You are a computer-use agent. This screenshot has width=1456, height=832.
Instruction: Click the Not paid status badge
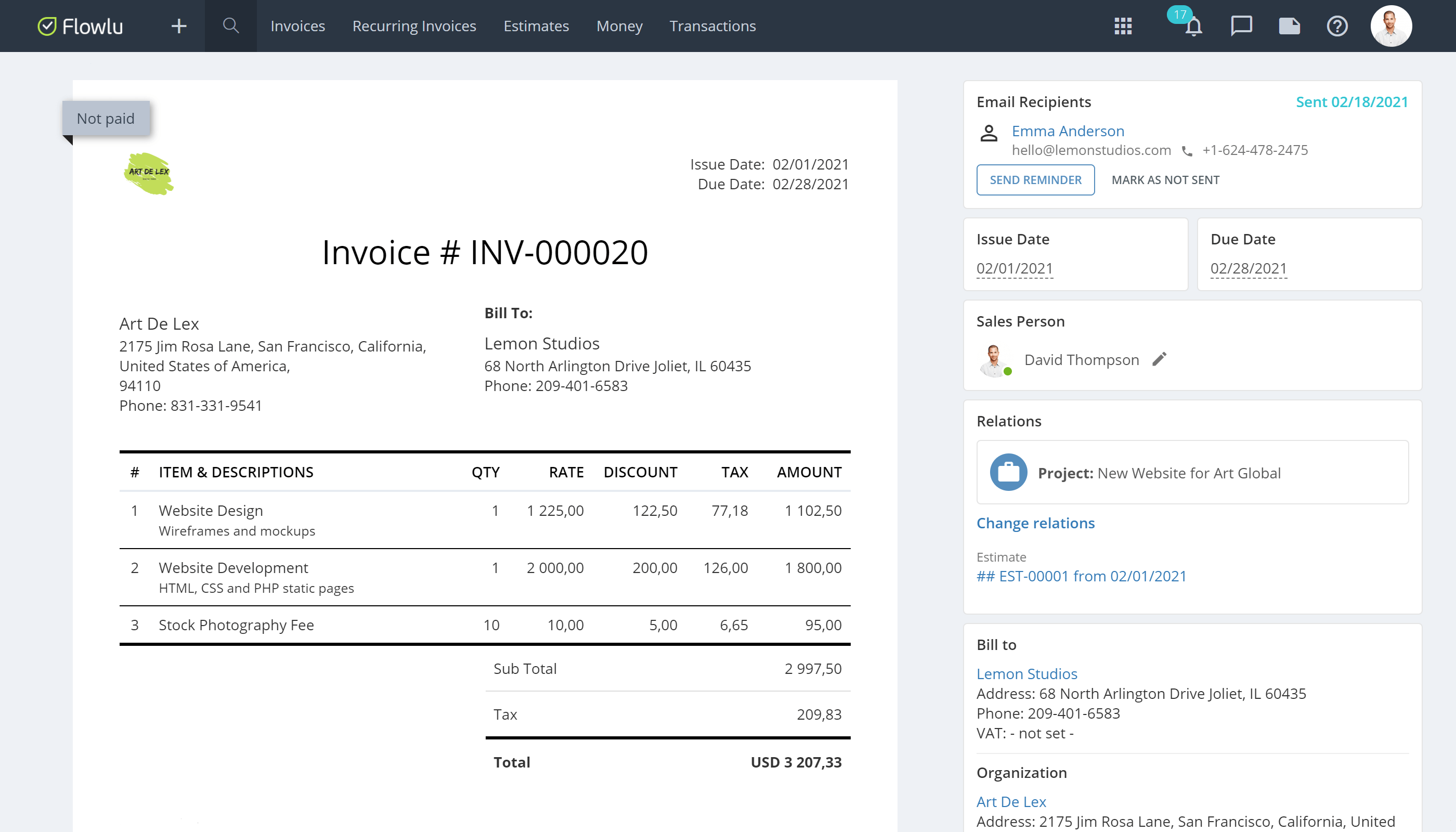point(106,118)
